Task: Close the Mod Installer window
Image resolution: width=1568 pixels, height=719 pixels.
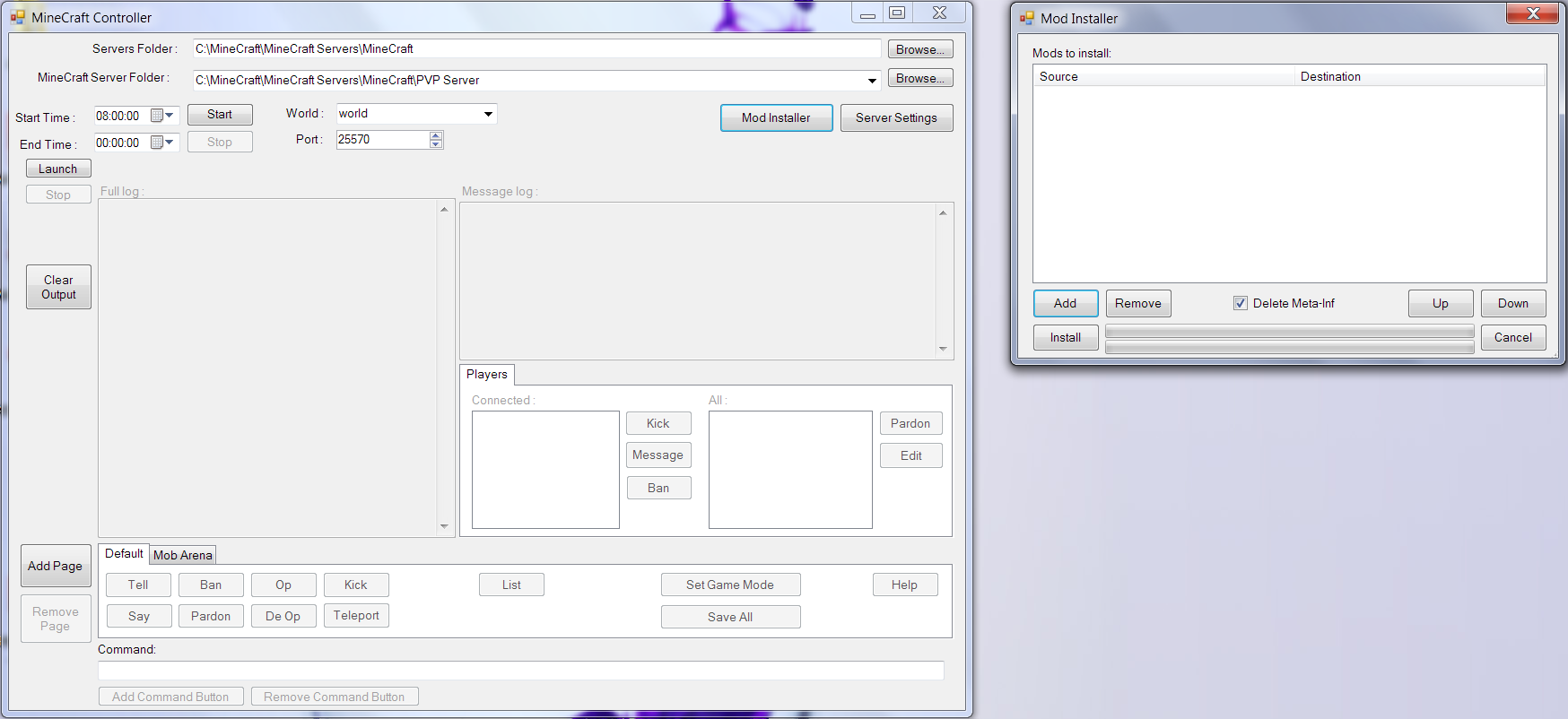Action: (x=1533, y=13)
